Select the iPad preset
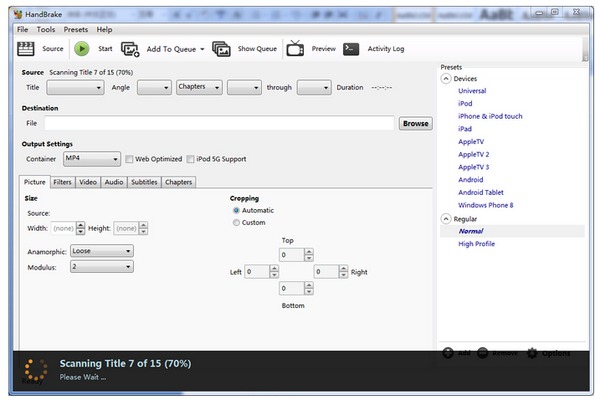 pos(465,129)
